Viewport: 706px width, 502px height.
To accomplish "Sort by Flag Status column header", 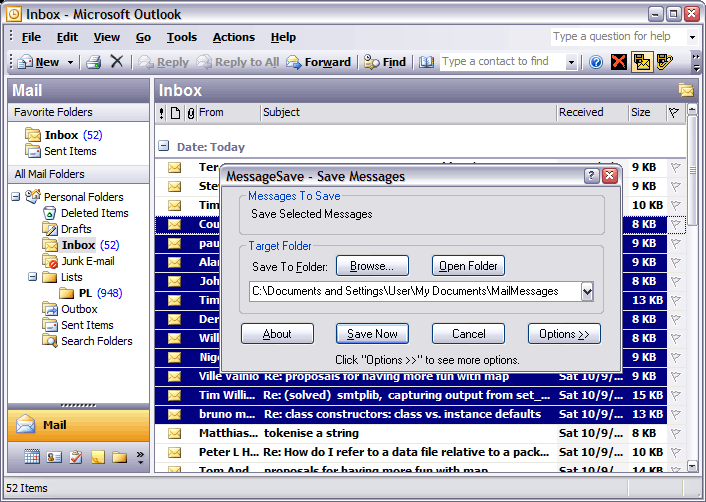I will (x=674, y=113).
